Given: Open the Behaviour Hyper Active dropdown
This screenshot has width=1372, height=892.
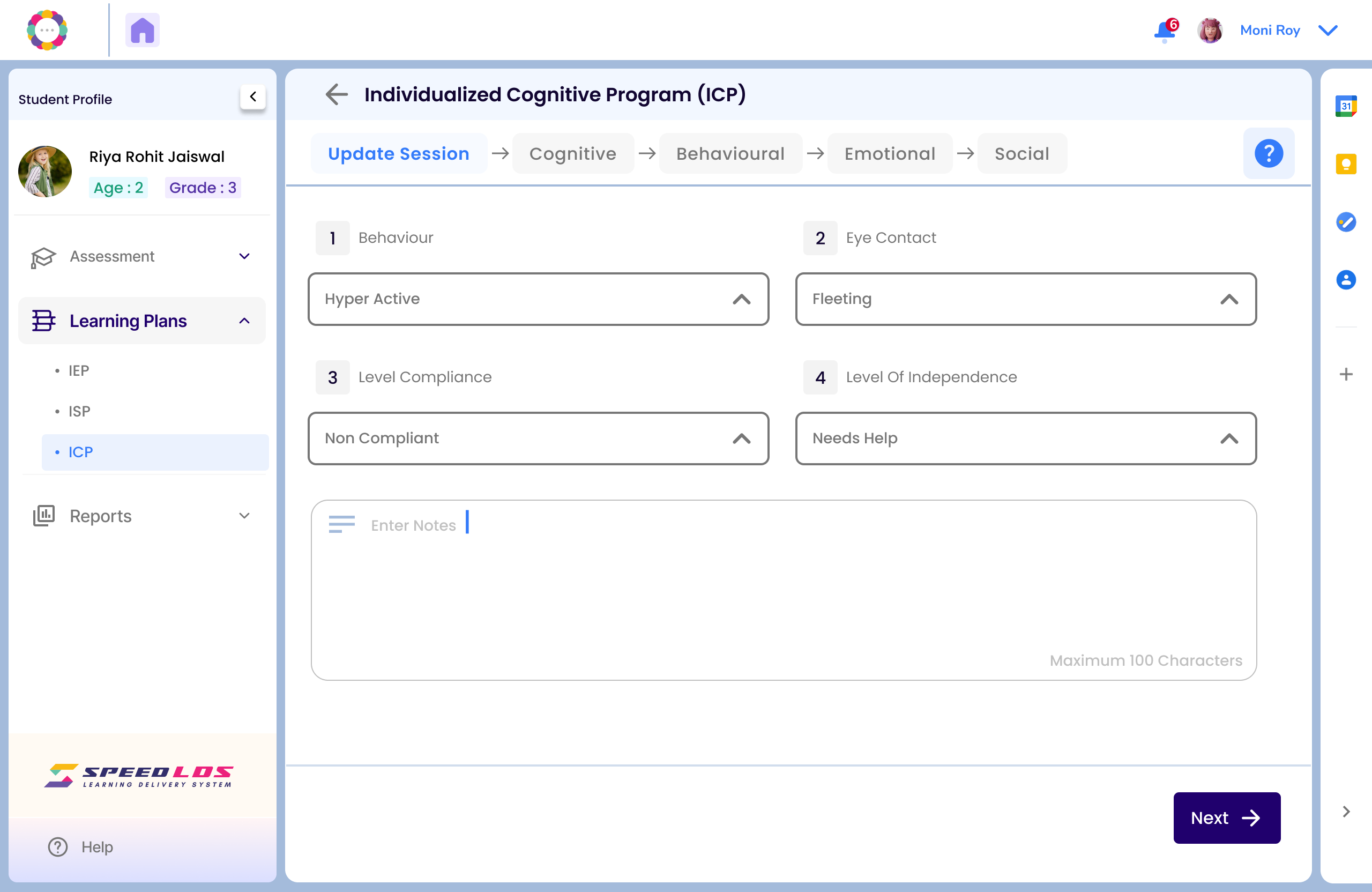Looking at the screenshot, I should pos(538,299).
